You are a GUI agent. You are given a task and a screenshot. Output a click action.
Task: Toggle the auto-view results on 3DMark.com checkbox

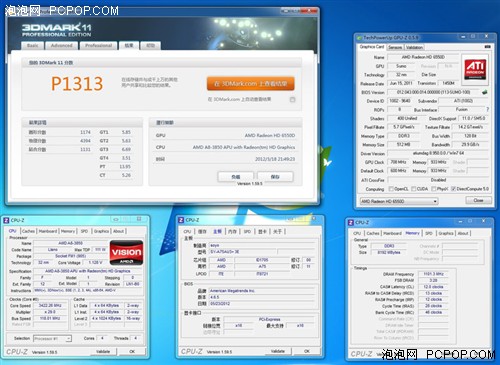coord(292,99)
